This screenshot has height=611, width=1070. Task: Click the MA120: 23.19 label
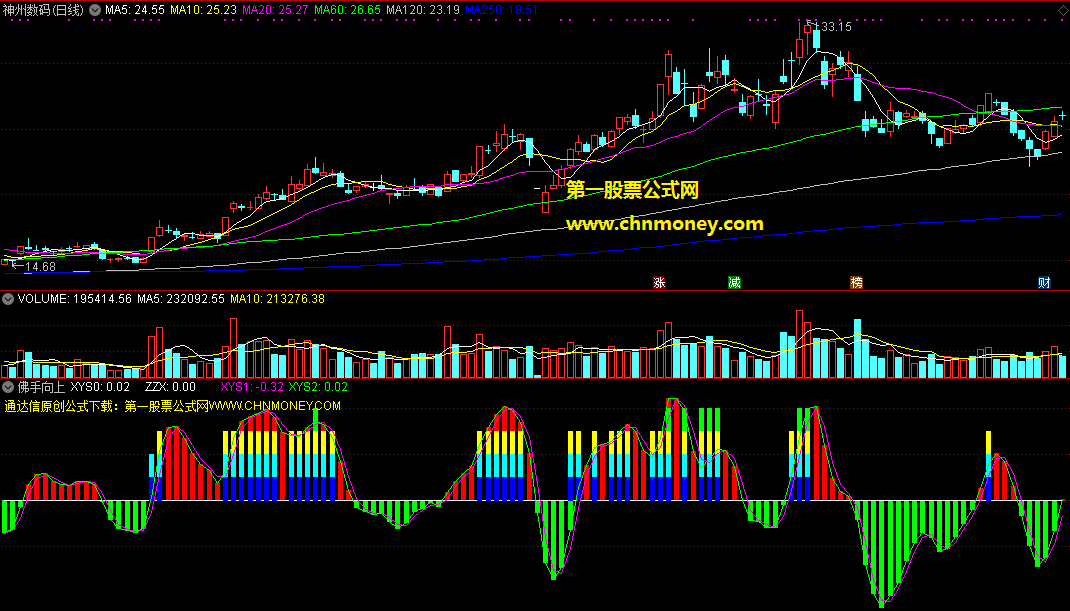[423, 10]
